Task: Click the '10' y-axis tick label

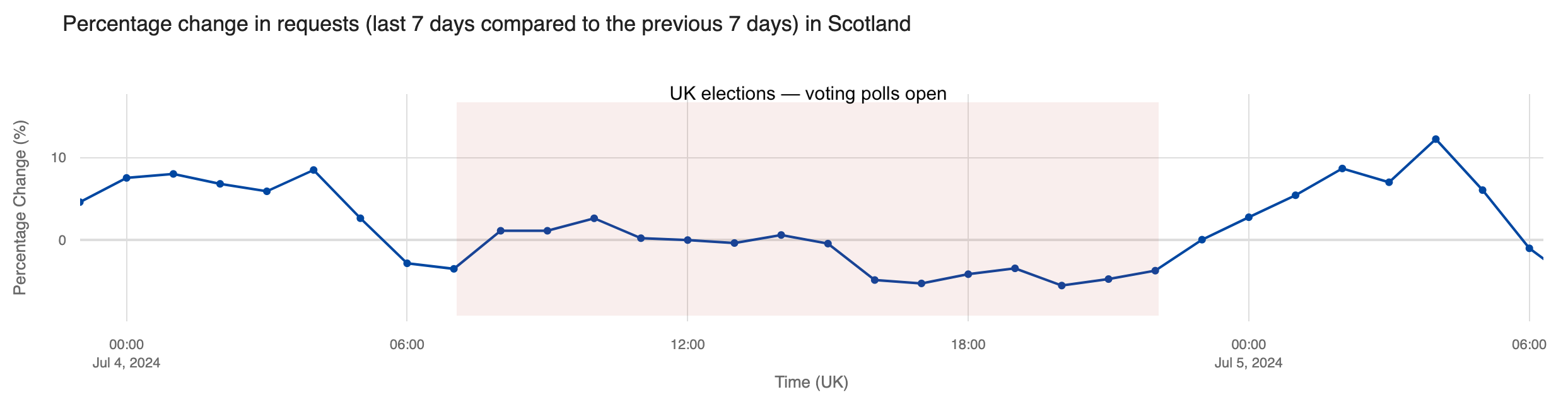Action: [59, 157]
